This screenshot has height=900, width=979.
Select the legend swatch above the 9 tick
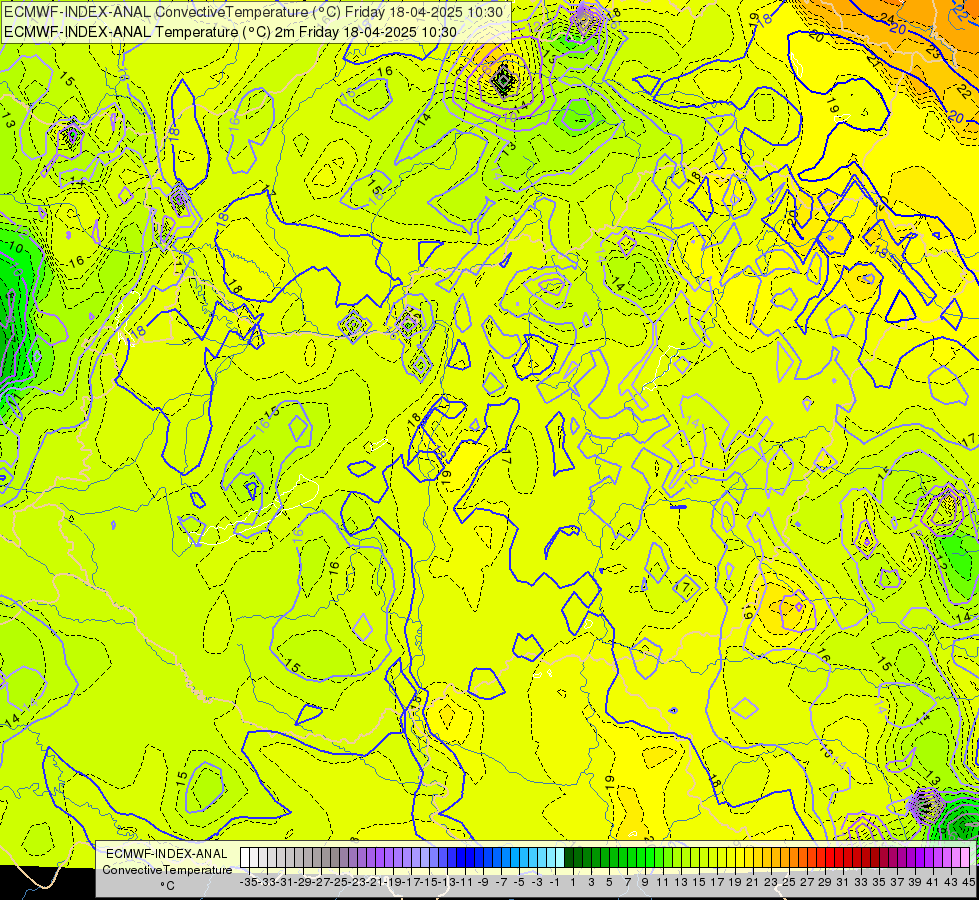point(641,858)
